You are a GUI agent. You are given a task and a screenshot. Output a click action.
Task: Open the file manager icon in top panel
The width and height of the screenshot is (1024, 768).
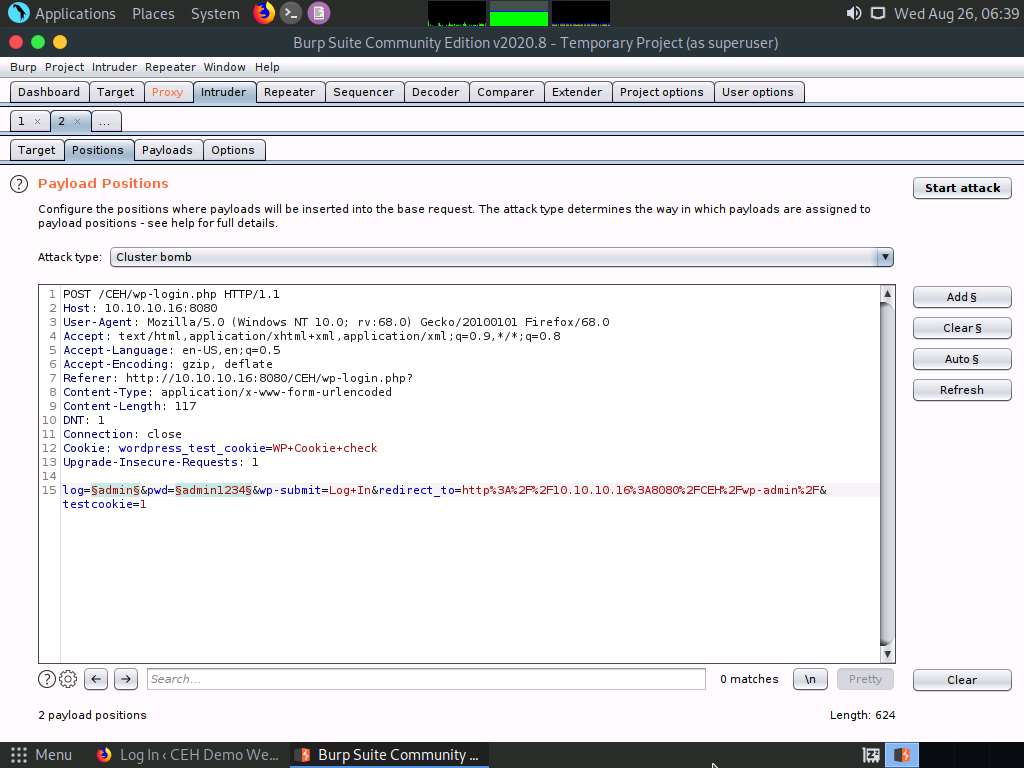[318, 13]
